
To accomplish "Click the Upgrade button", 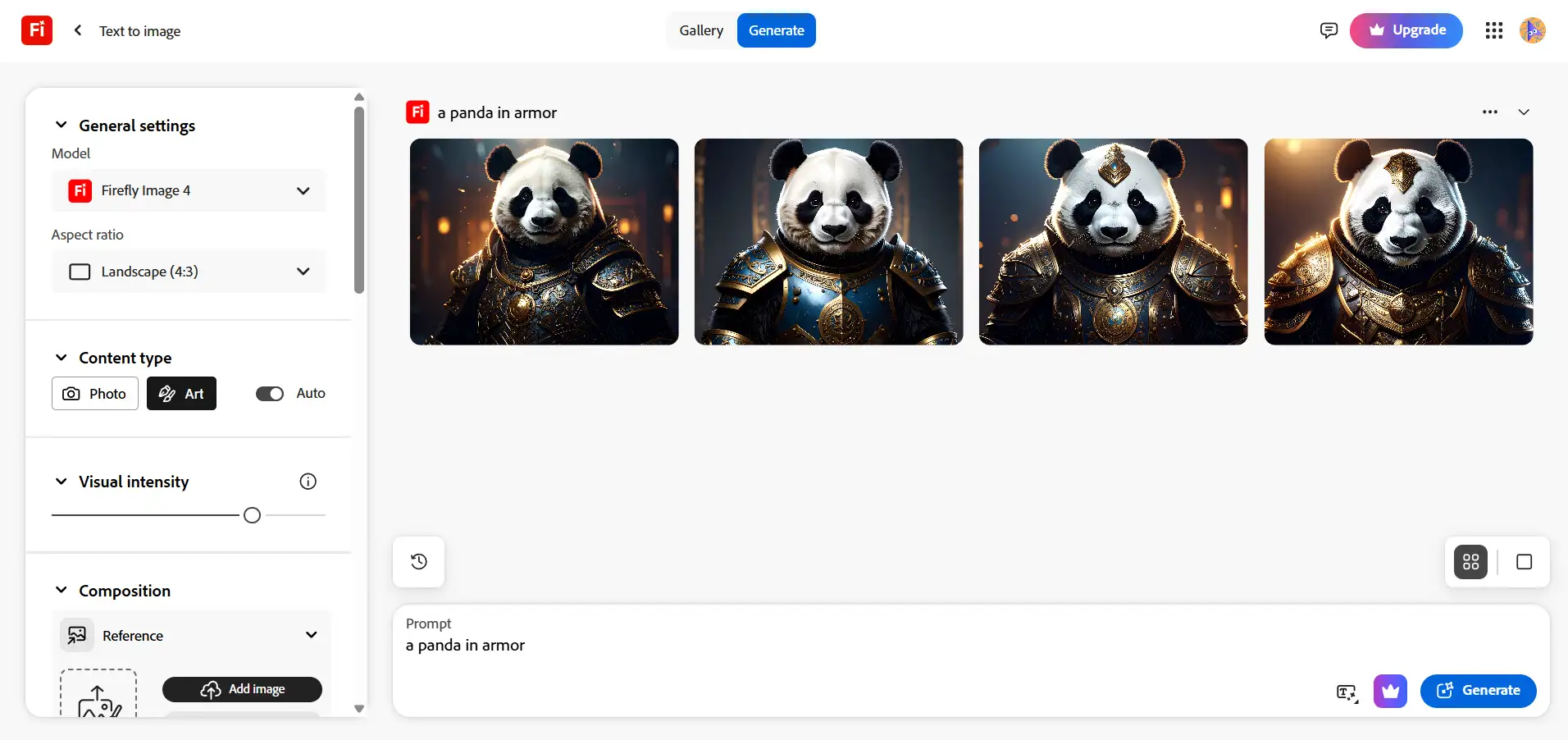I will 1406,30.
